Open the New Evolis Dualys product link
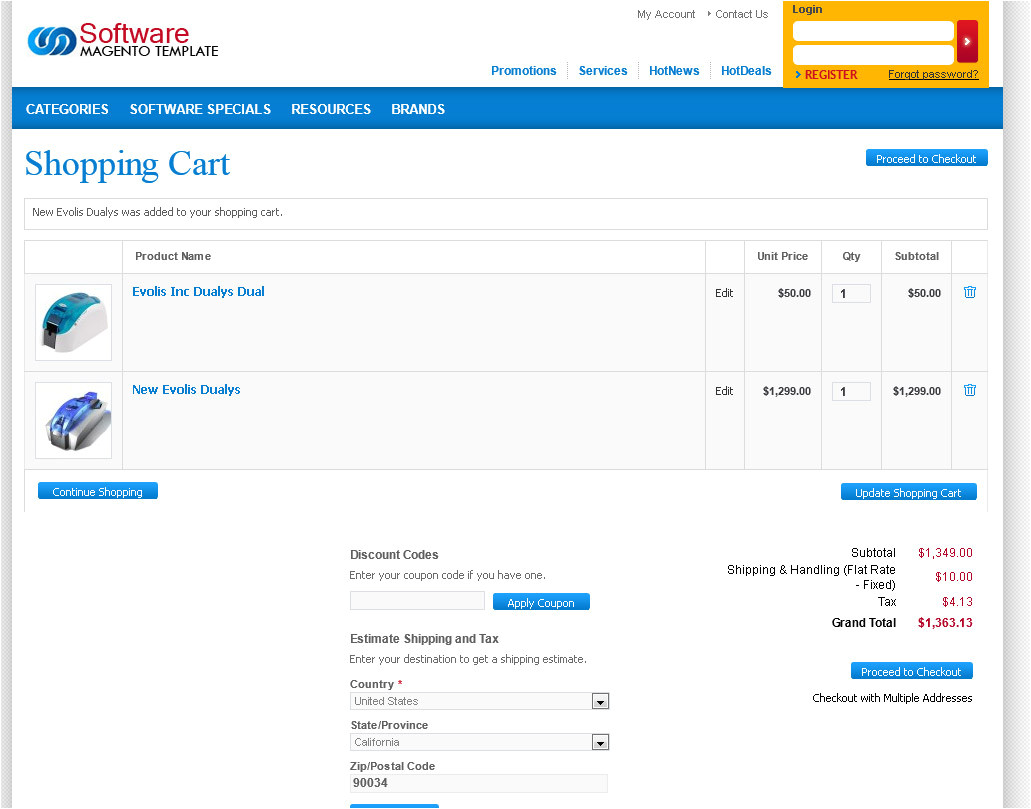The height and width of the screenshot is (809, 1031). (186, 389)
